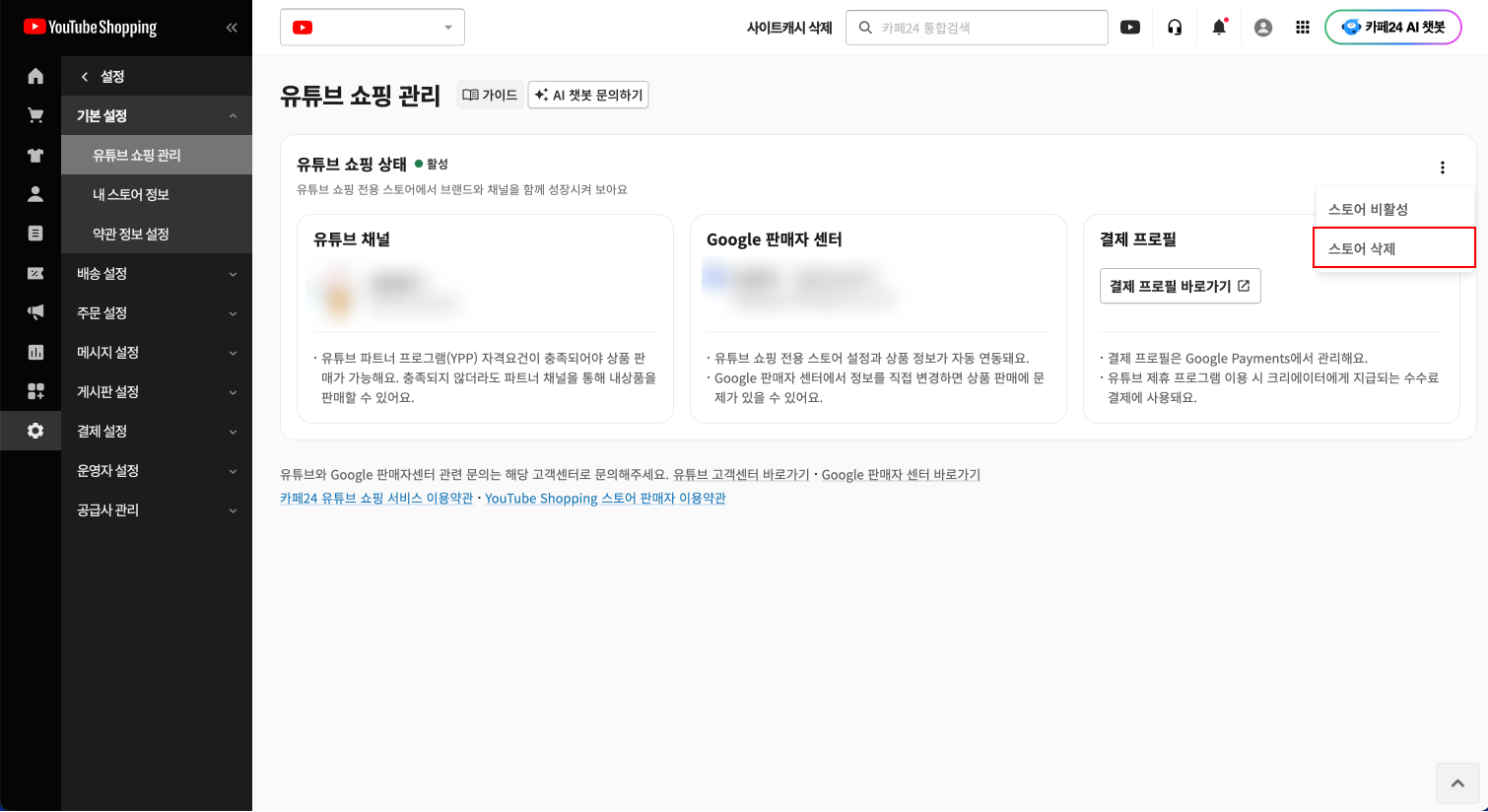
Task: Expand the 운영자 설정 section
Action: point(157,470)
